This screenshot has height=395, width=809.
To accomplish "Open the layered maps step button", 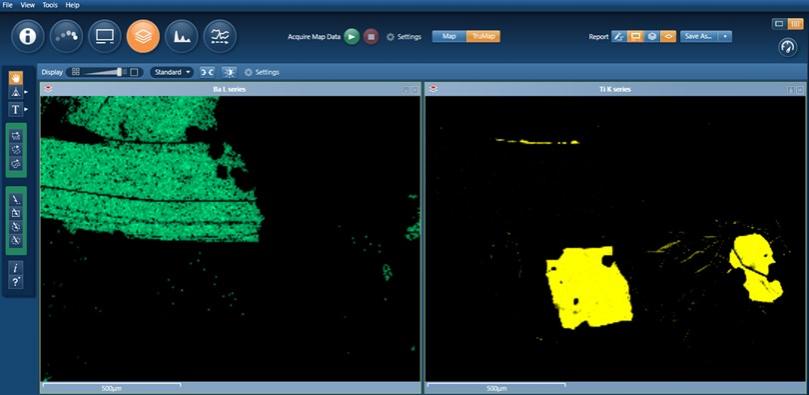I will (143, 36).
